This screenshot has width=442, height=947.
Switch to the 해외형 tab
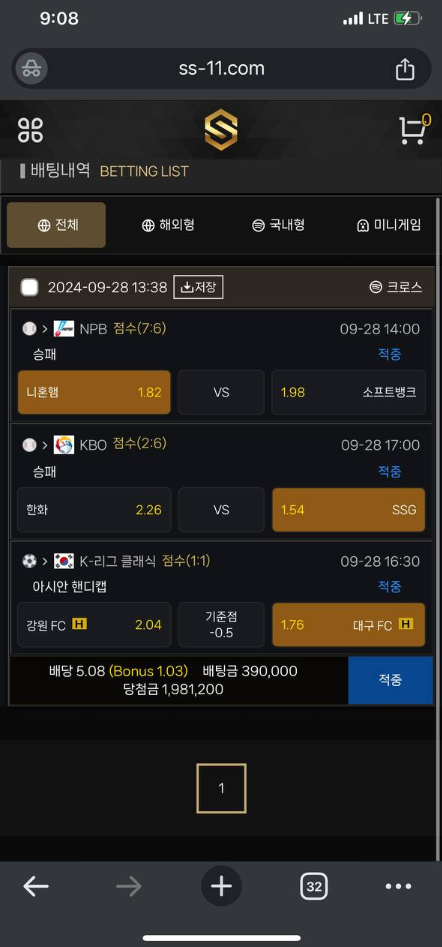(168, 225)
